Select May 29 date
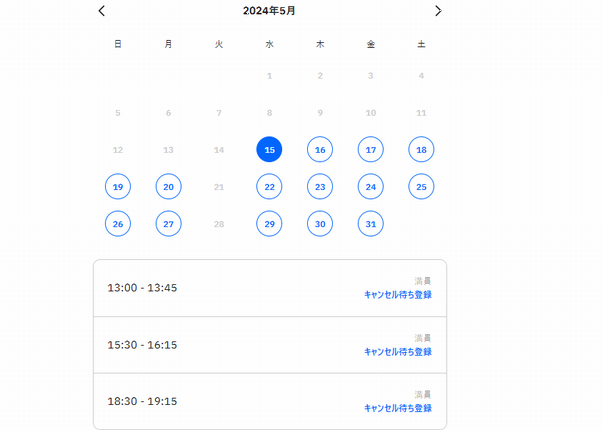Screen dimensions: 602x430 tap(269, 224)
